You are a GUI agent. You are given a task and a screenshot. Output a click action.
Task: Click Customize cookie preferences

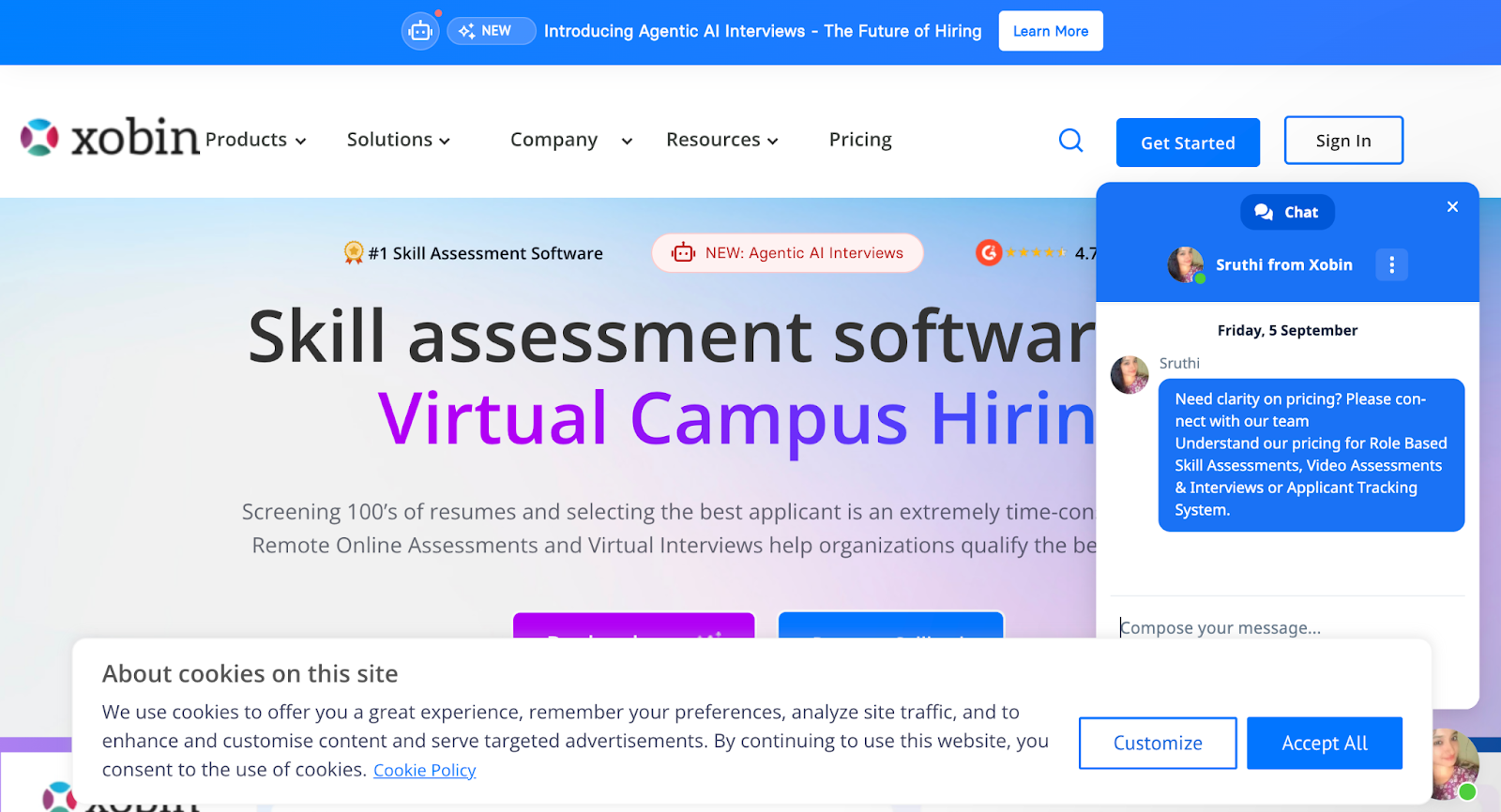click(1158, 743)
